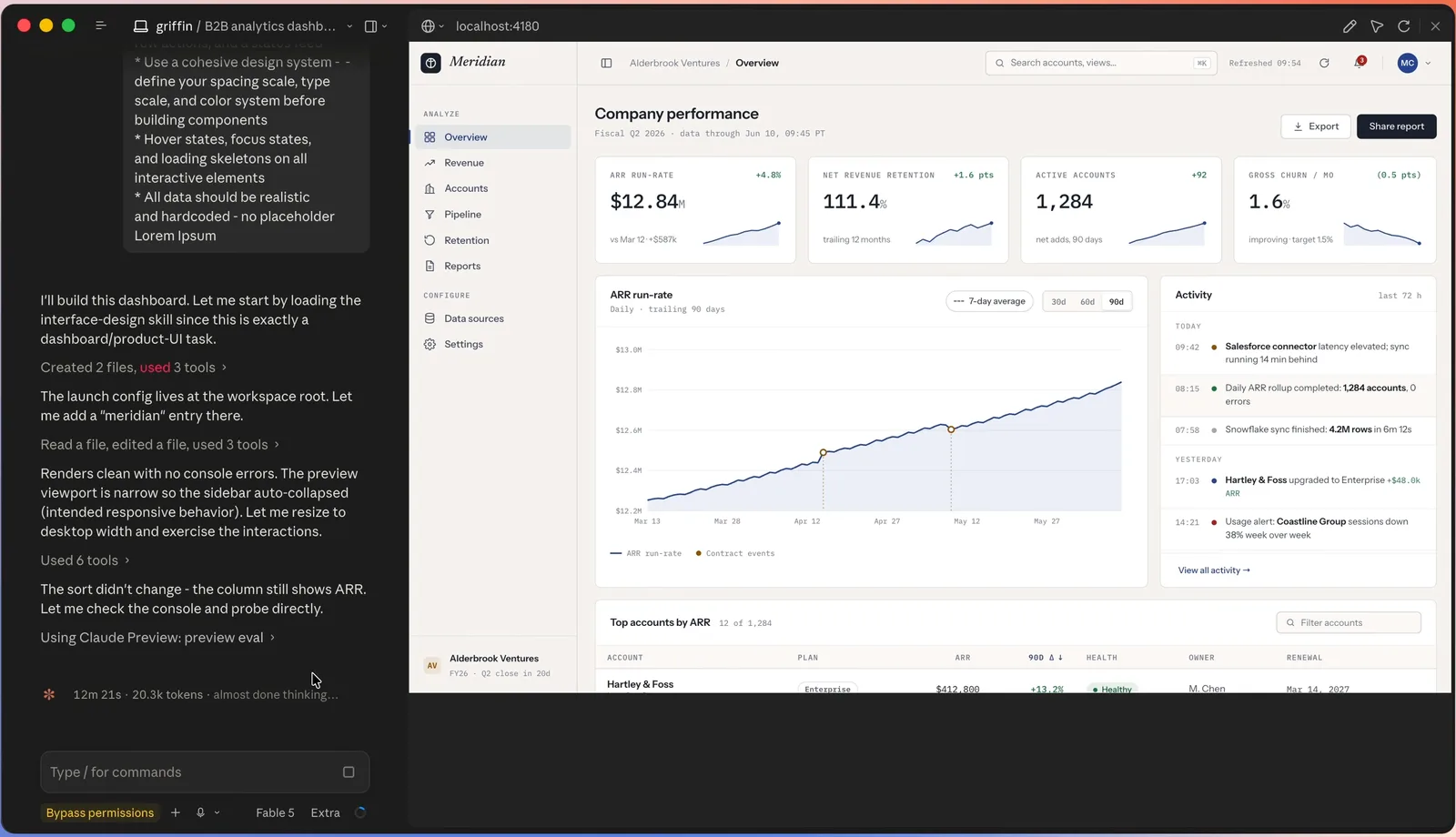Image resolution: width=1456 pixels, height=837 pixels.
Task: Navigate to Reports in the sidebar
Action: point(493,267)
